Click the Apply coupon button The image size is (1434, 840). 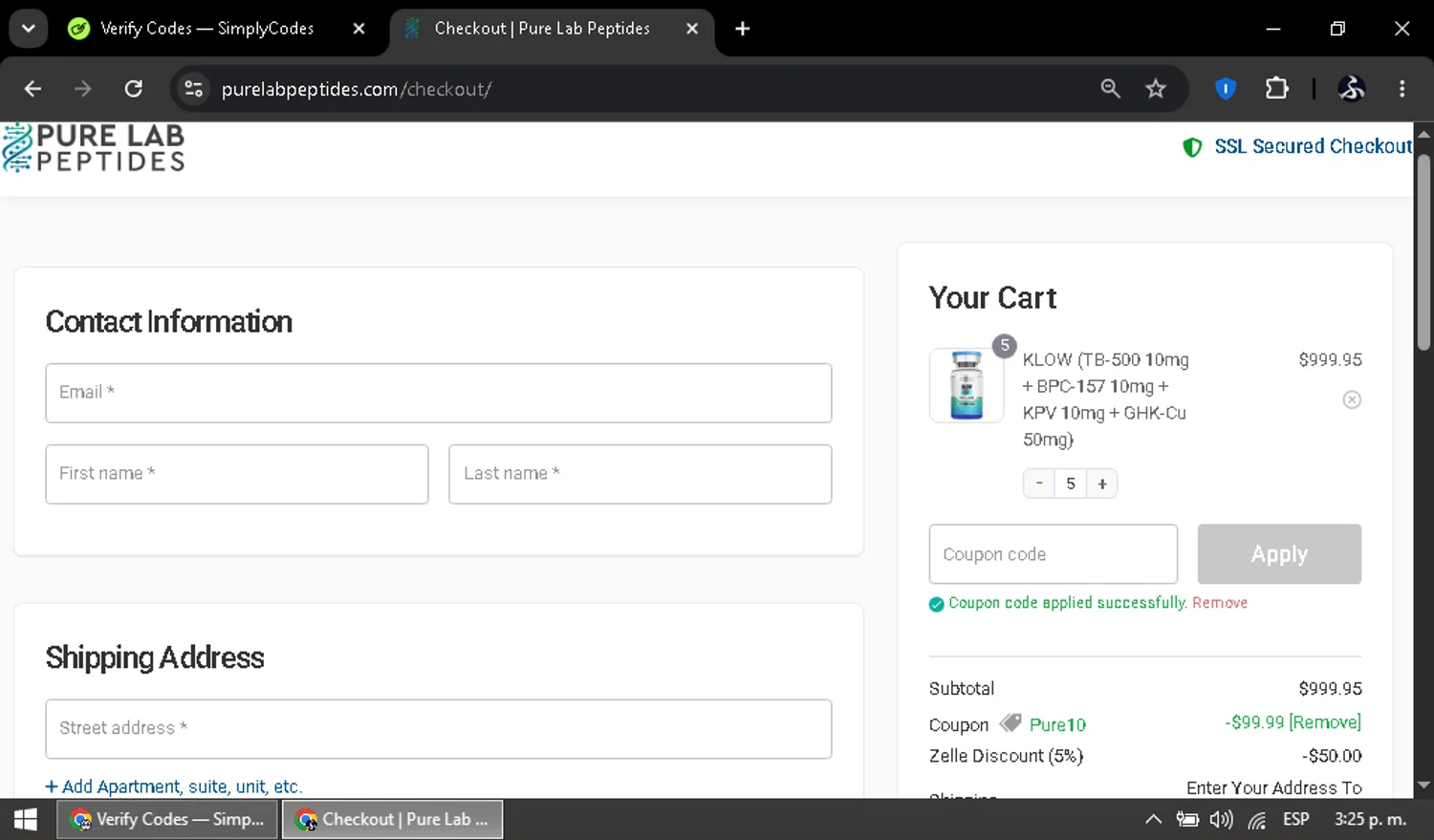point(1279,554)
